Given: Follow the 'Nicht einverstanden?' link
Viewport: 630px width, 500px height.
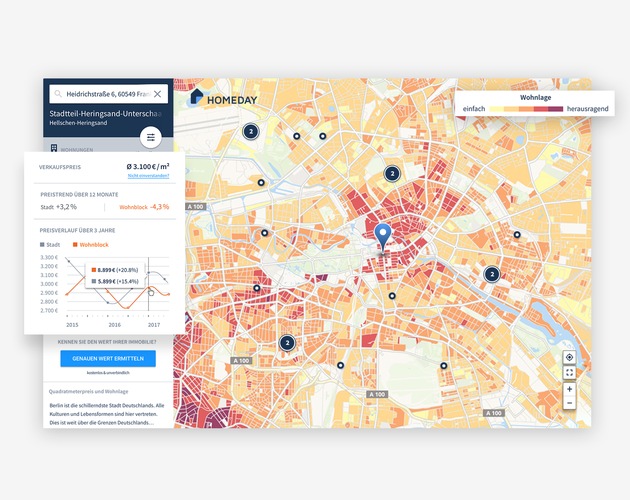Looking at the screenshot, I should pyautogui.click(x=148, y=176).
